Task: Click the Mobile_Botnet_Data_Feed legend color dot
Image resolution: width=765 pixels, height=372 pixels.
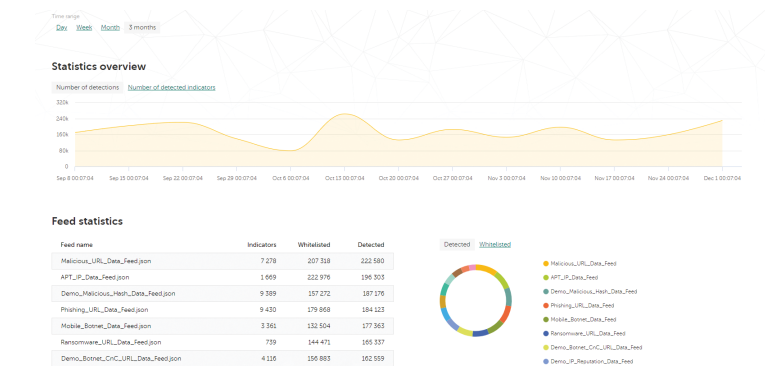Action: click(x=545, y=319)
